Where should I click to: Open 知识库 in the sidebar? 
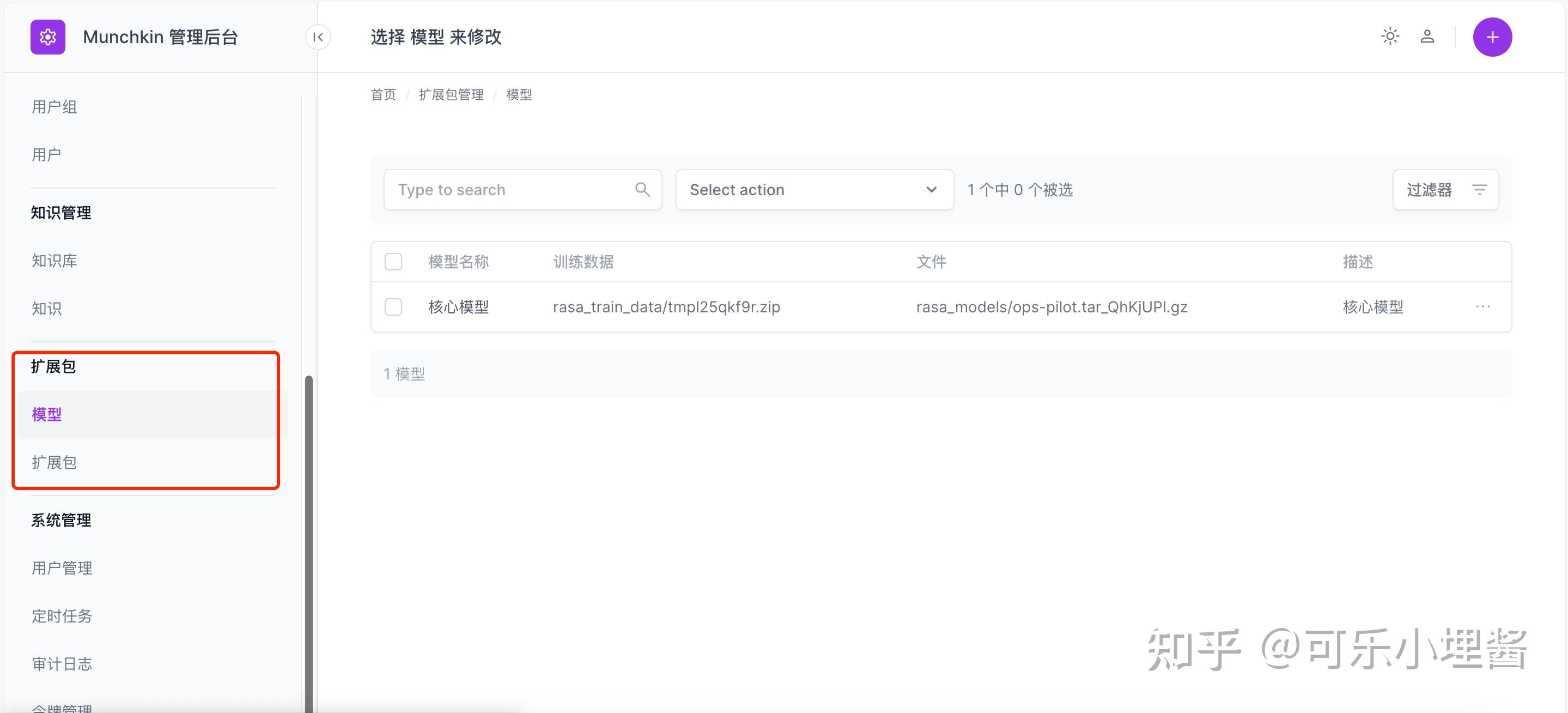(x=54, y=261)
